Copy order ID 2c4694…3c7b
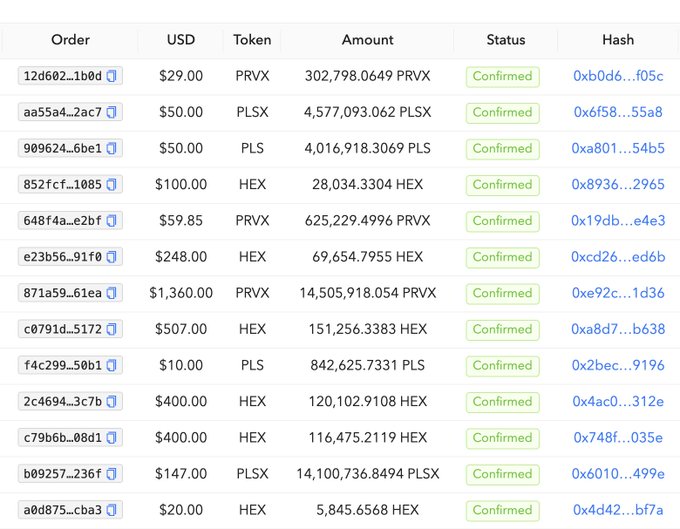Image resolution: width=680 pixels, height=529 pixels. tap(111, 401)
